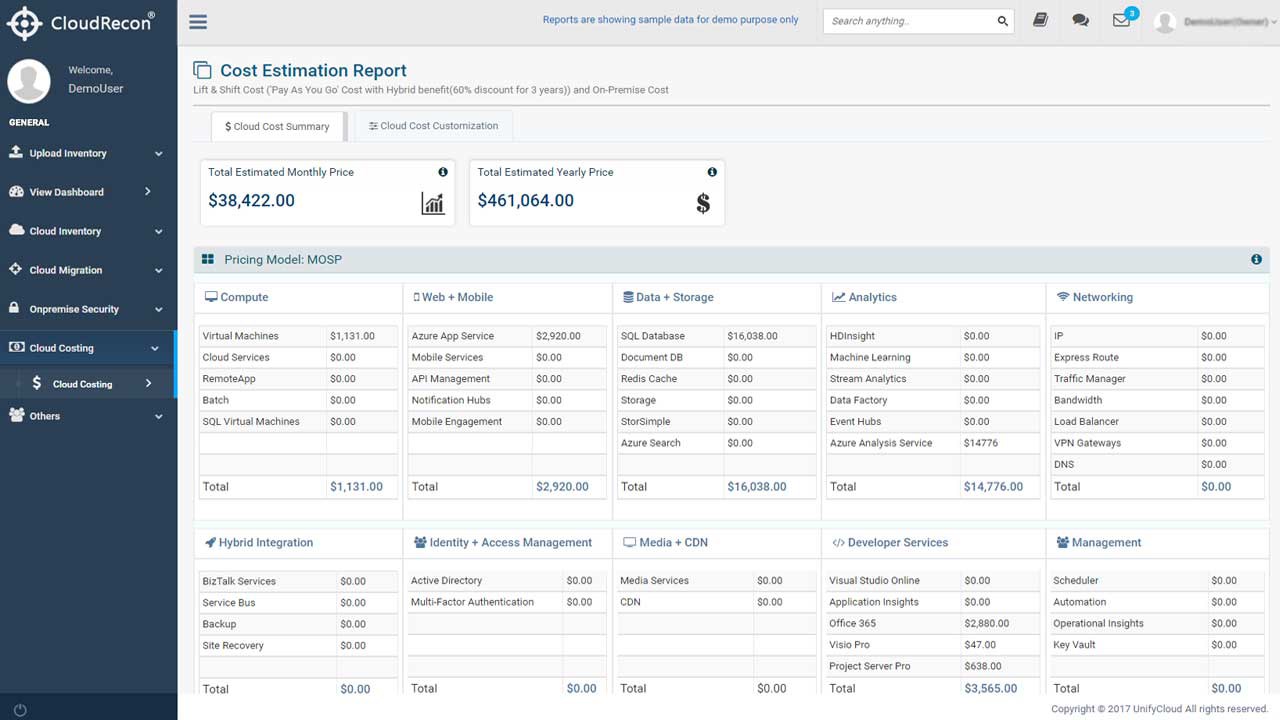The height and width of the screenshot is (720, 1280).
Task: Click info icon on Yearly Price card
Action: pyautogui.click(x=712, y=172)
